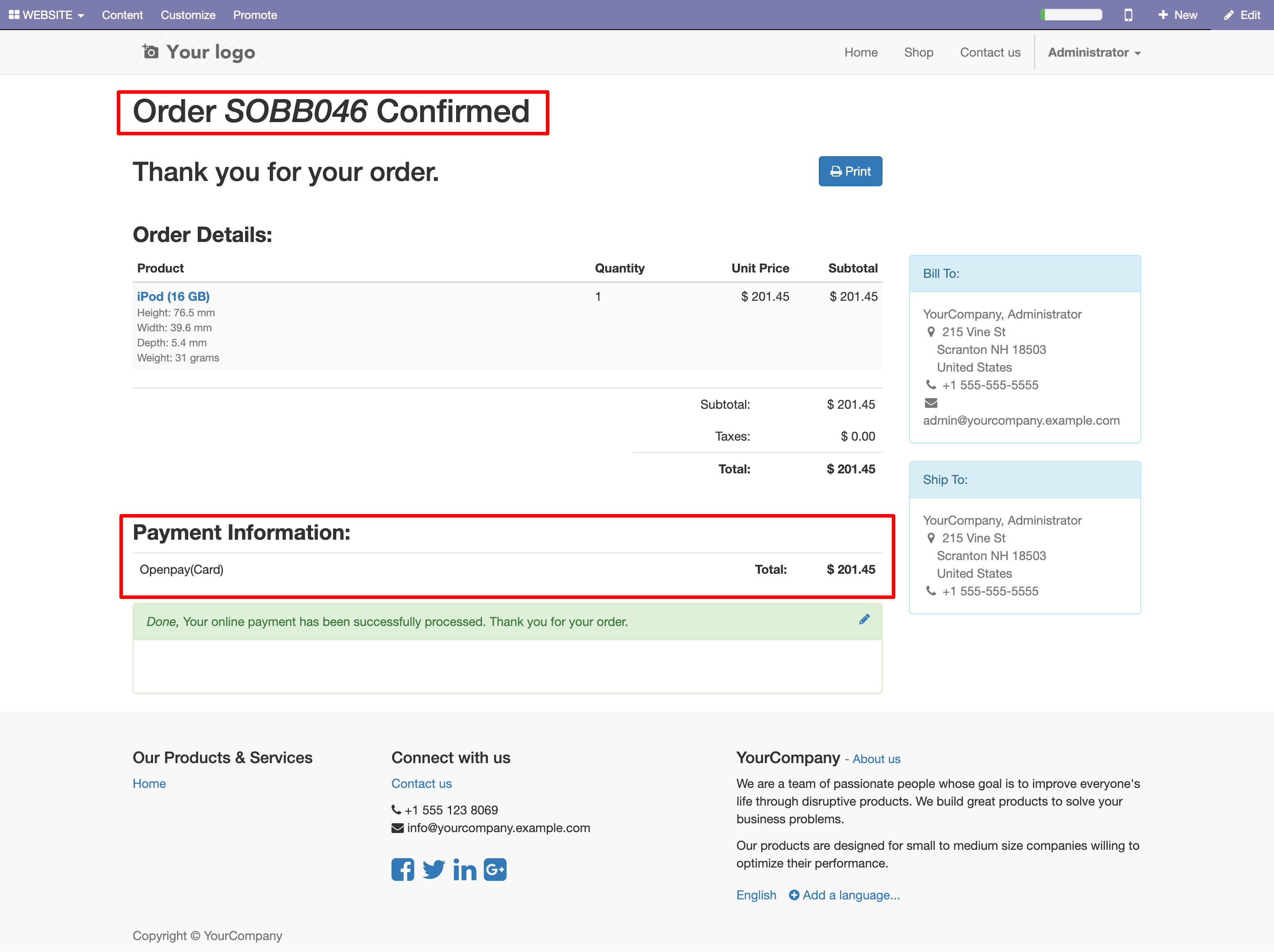Open the Content menu
The height and width of the screenshot is (952, 1274).
[122, 15]
